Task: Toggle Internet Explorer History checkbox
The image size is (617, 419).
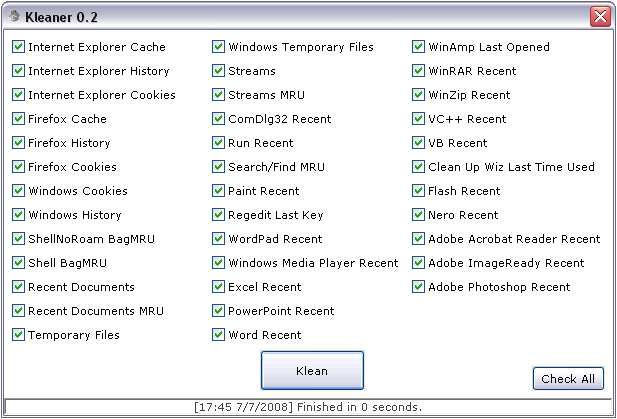Action: (18, 71)
